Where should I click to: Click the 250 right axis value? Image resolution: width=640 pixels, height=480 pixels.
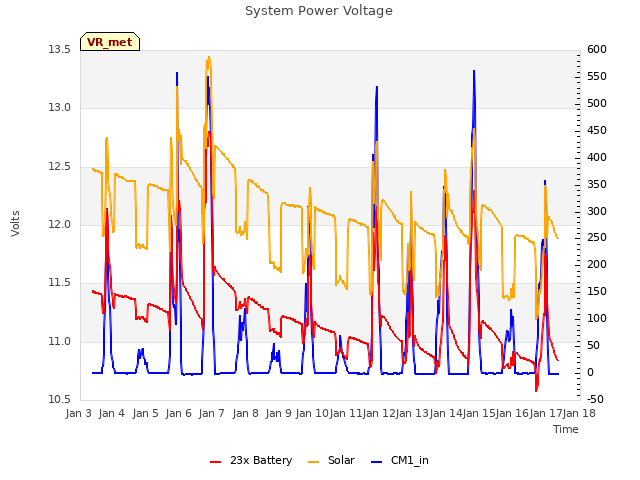click(x=597, y=238)
